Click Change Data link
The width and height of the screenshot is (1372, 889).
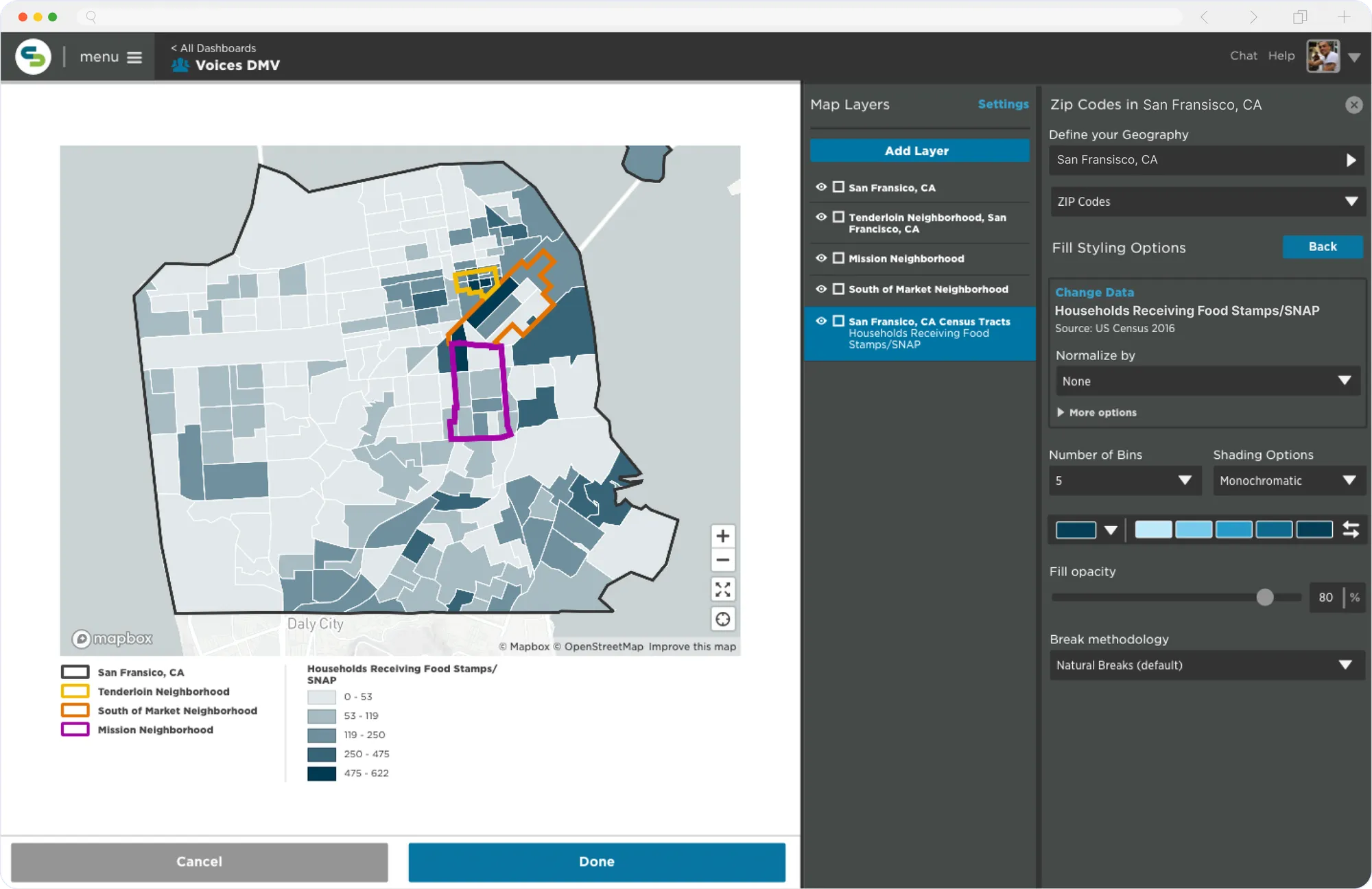pyautogui.click(x=1094, y=292)
